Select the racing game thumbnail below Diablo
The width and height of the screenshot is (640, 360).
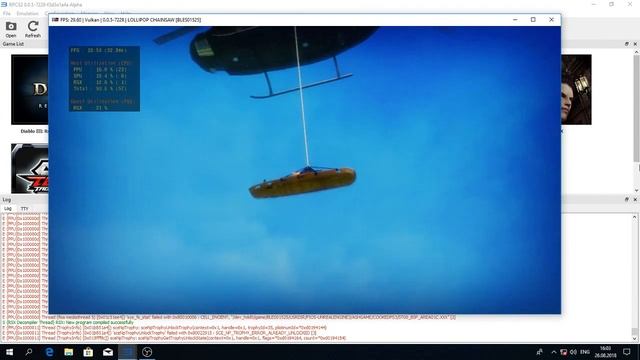point(30,169)
